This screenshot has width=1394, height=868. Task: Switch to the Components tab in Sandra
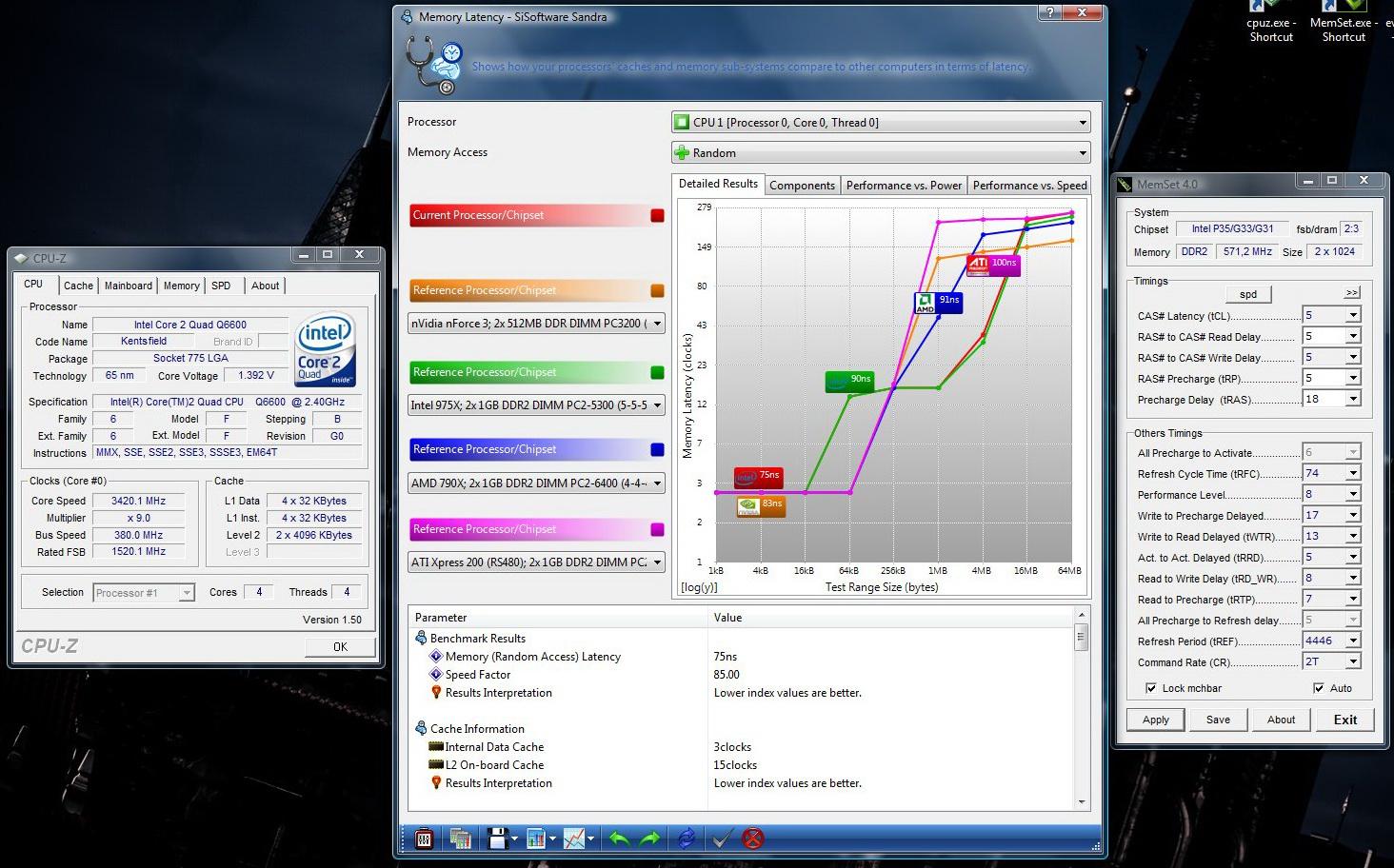pos(802,186)
